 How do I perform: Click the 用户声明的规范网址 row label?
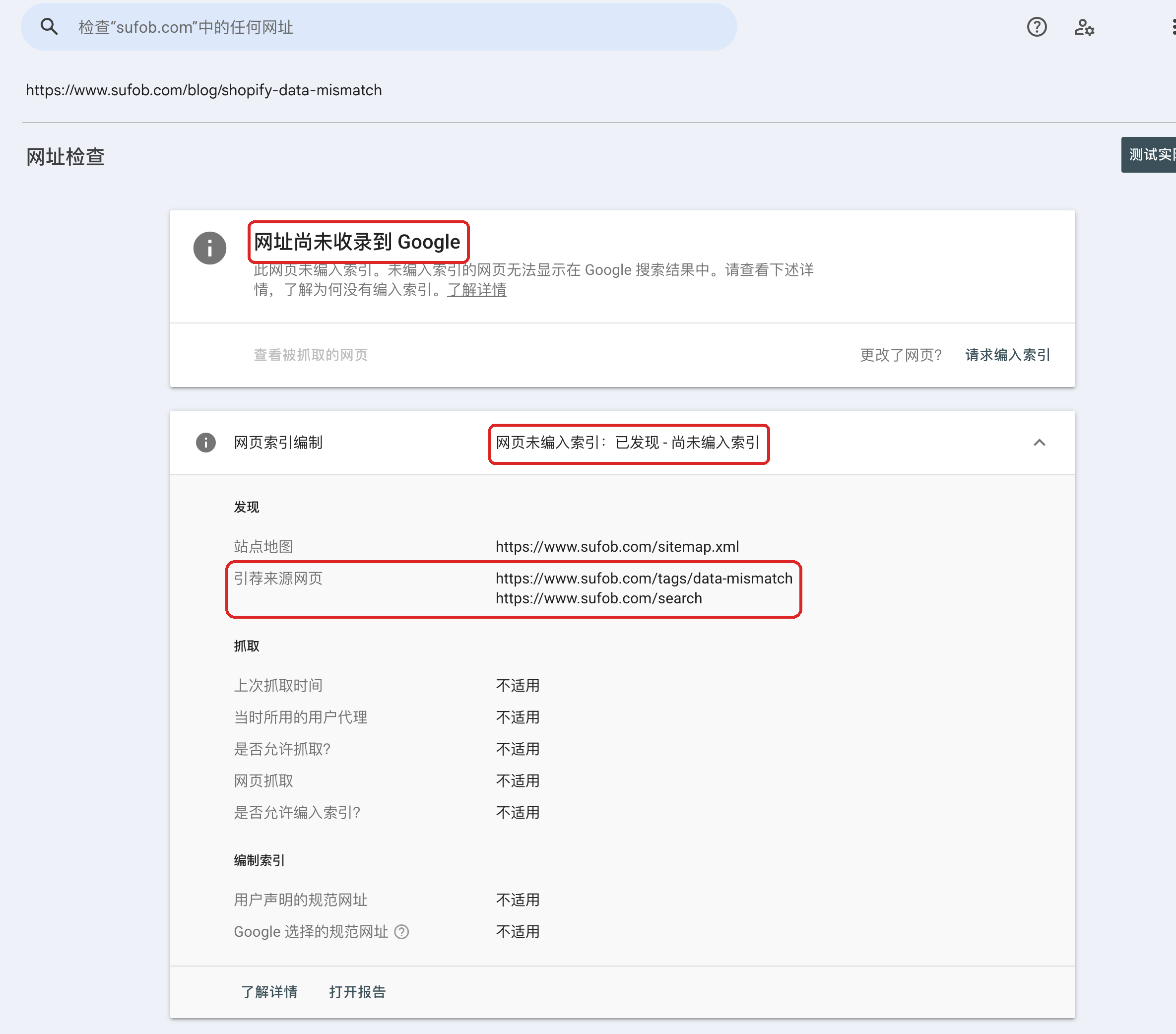pos(300,900)
